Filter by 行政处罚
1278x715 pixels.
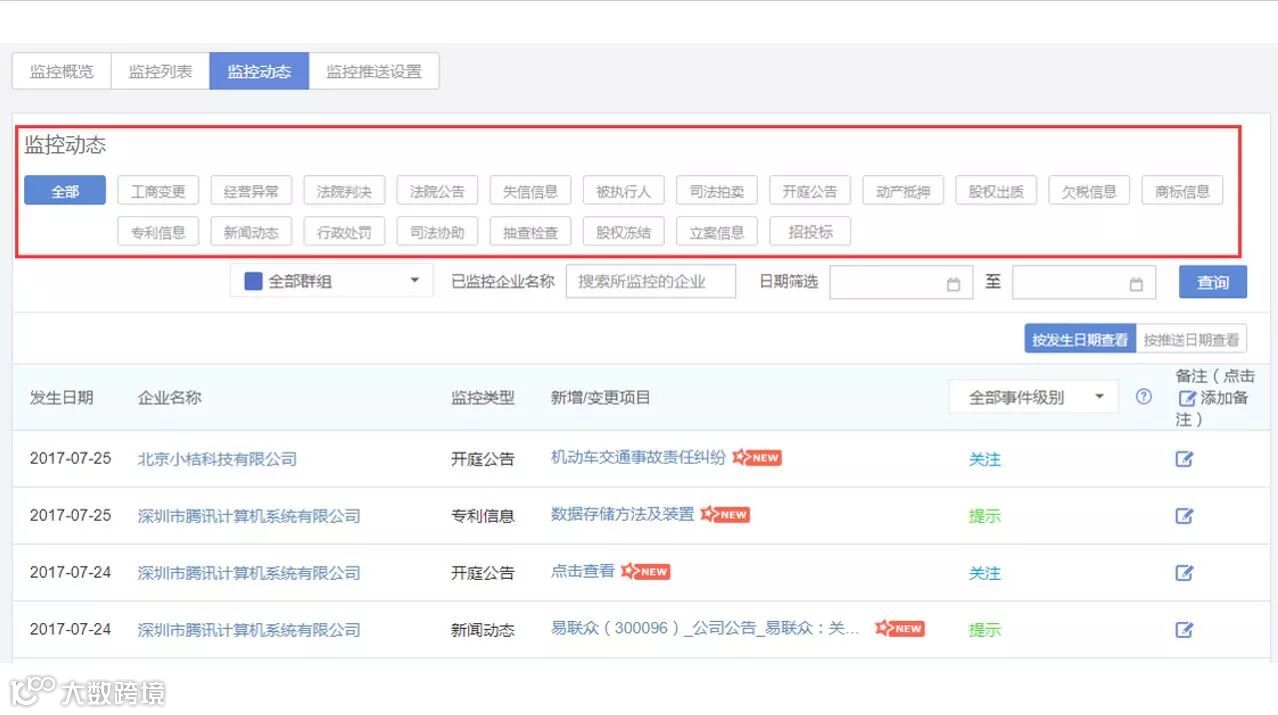click(x=344, y=232)
